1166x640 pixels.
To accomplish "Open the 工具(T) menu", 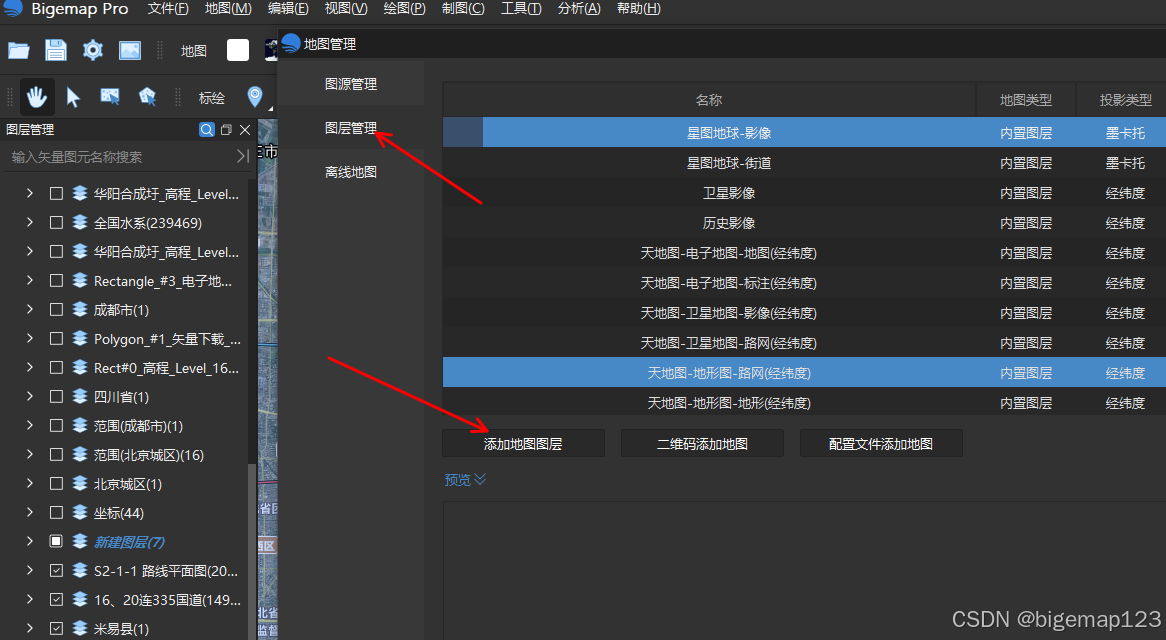I will [521, 9].
